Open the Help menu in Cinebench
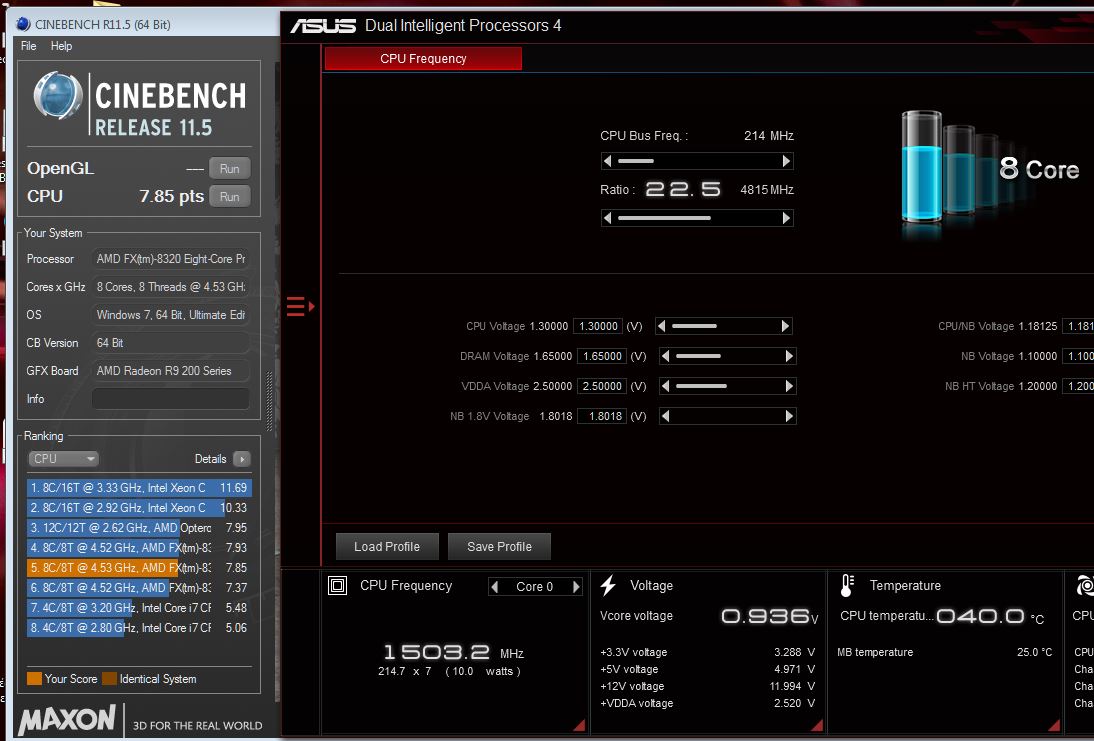 (x=61, y=46)
